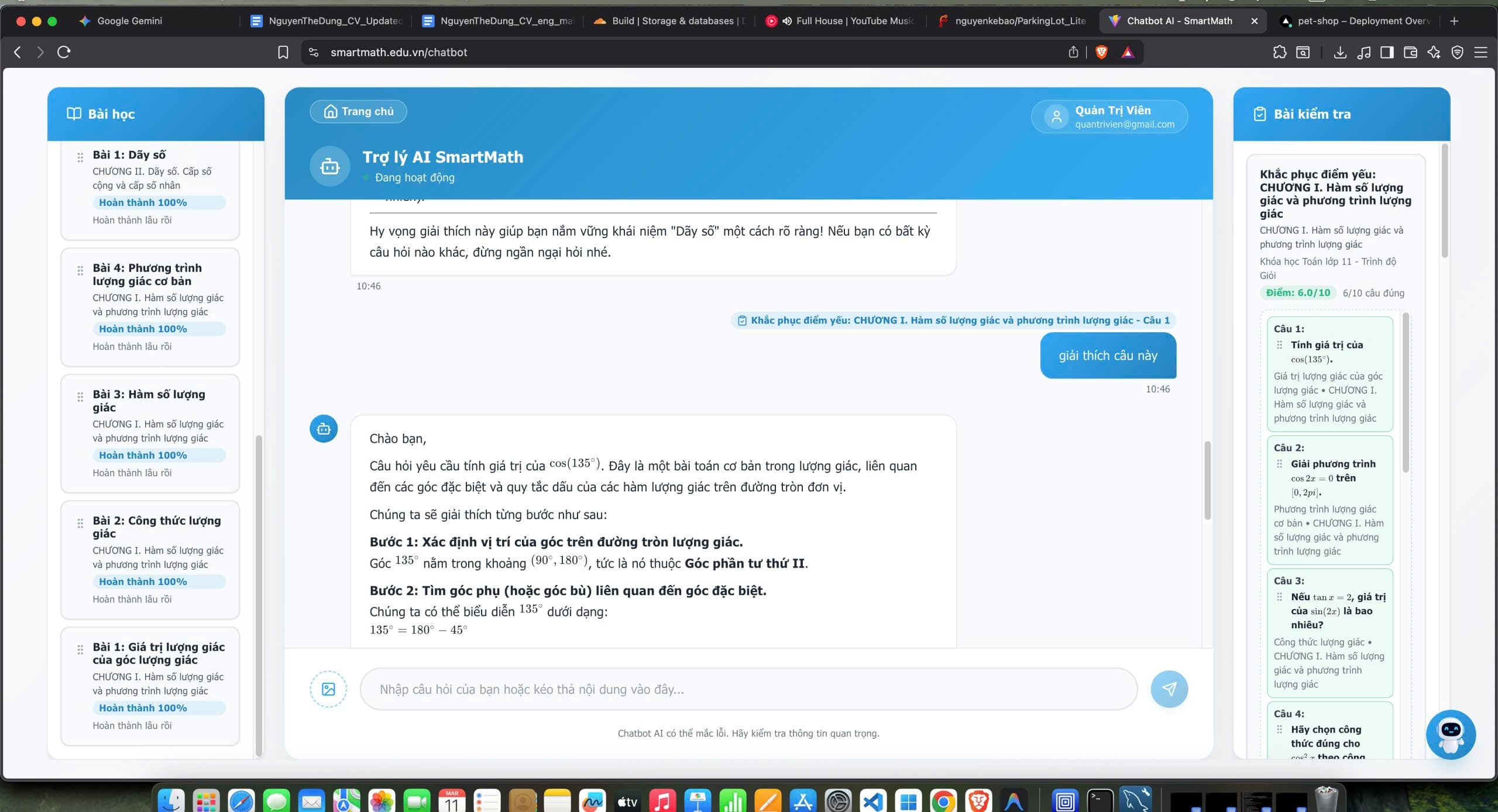Image resolution: width=1498 pixels, height=812 pixels.
Task: Open Visual Studio Code from the dock
Action: (x=874, y=800)
